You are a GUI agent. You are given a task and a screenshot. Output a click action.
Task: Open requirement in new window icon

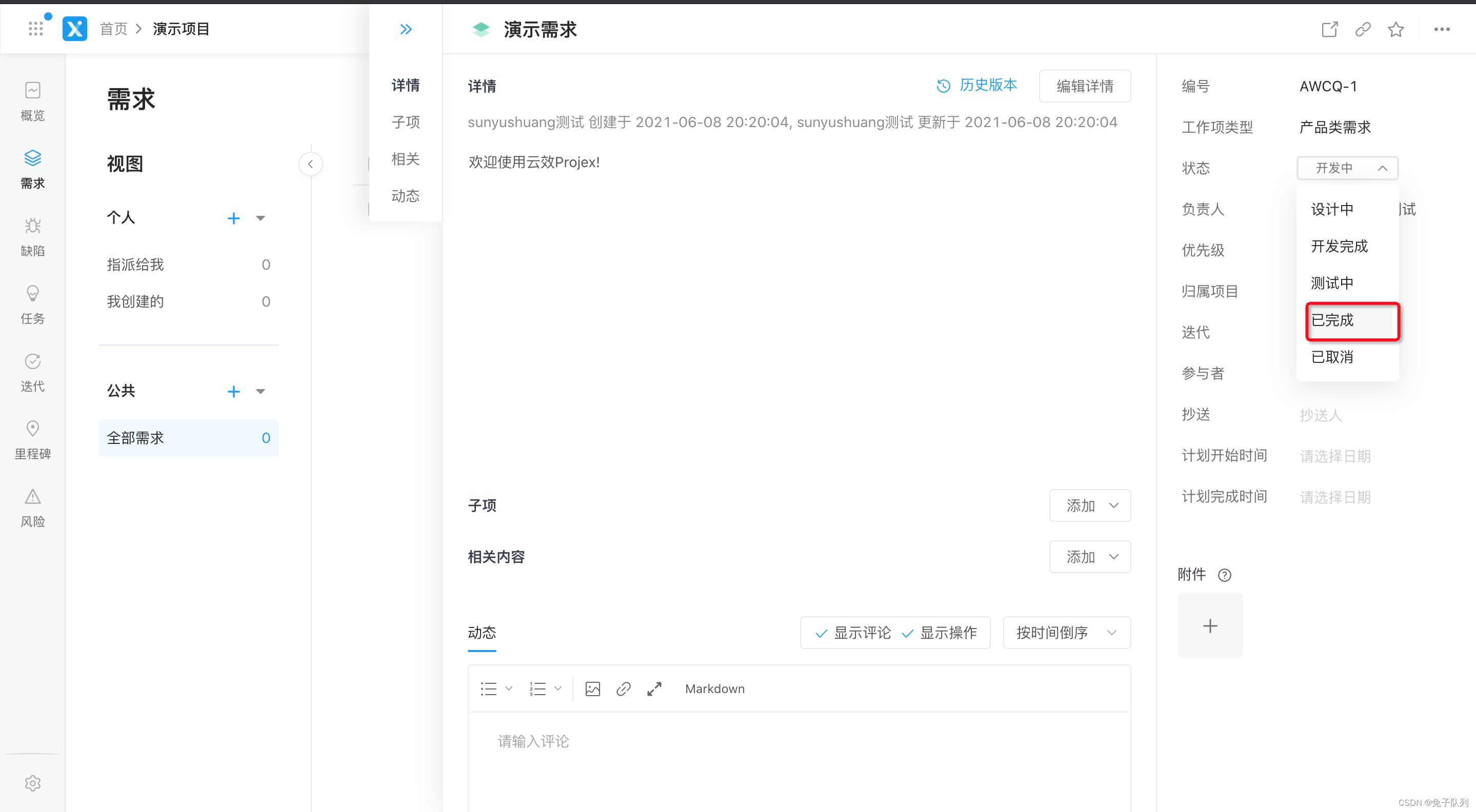click(x=1329, y=29)
